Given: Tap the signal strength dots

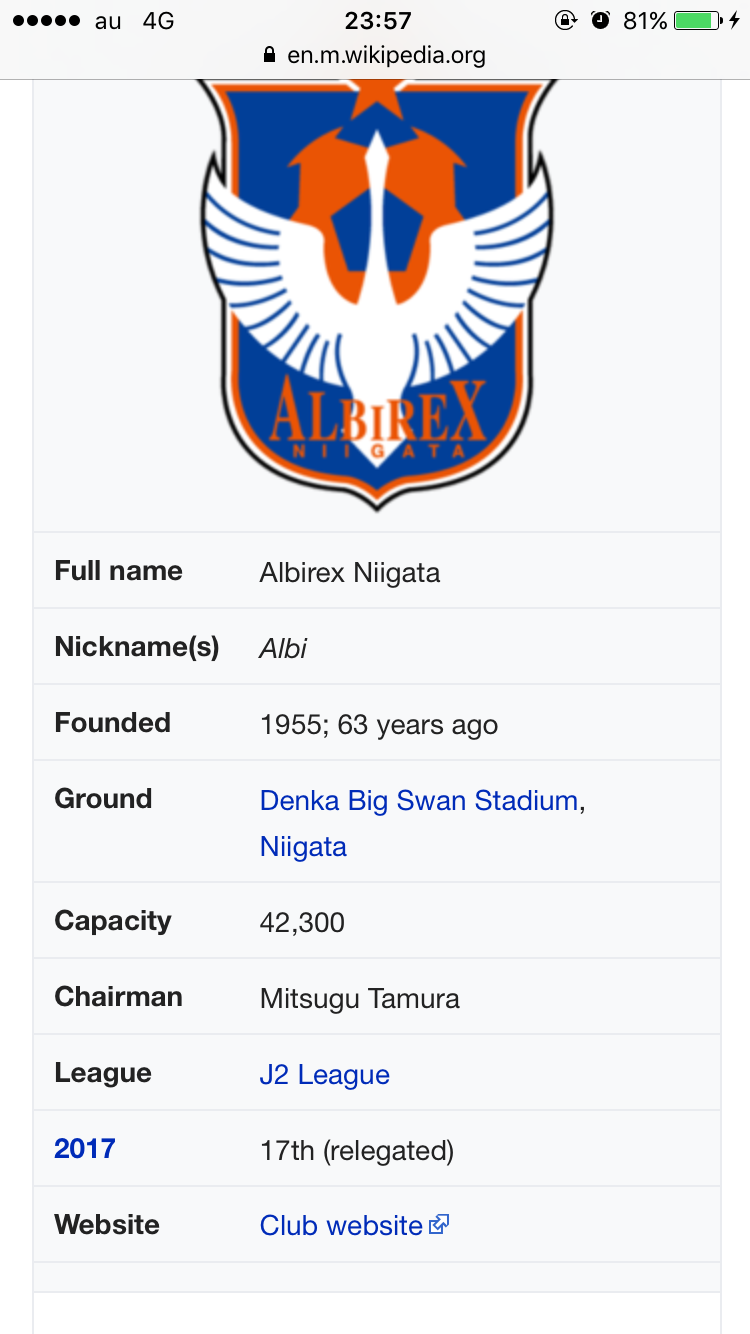Looking at the screenshot, I should coord(46,20).
